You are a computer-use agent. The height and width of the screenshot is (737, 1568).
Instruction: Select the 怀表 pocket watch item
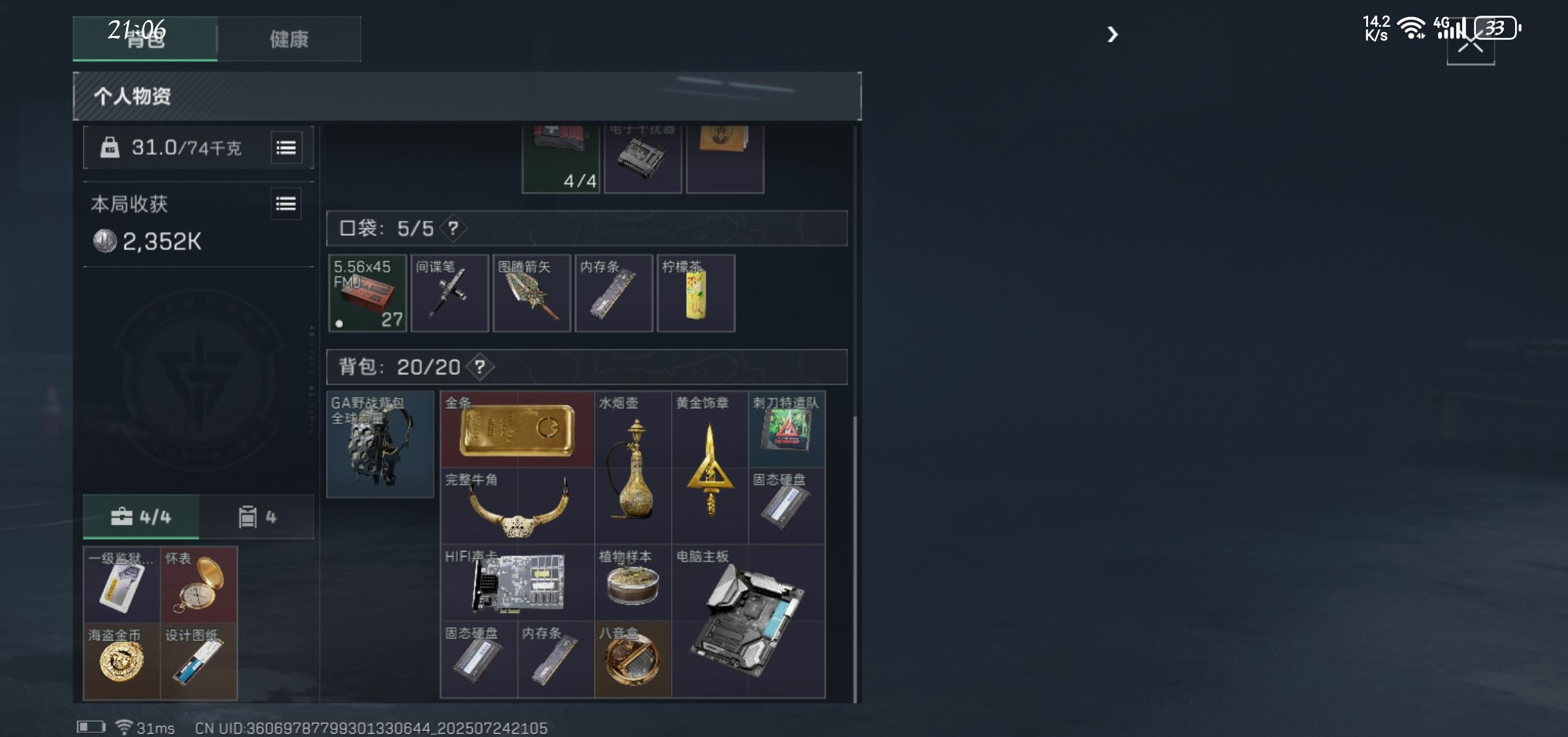[199, 584]
